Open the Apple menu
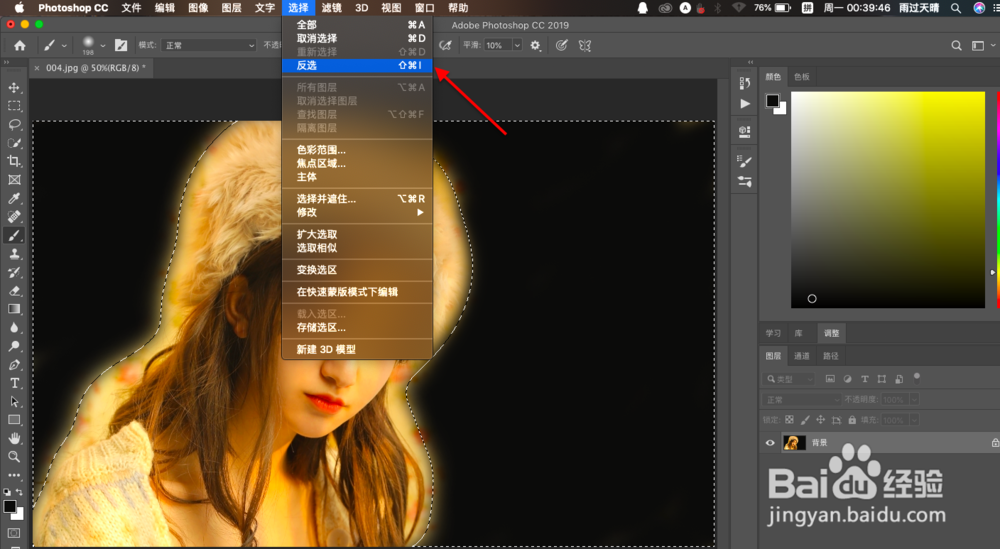Viewport: 1000px width, 549px height. pyautogui.click(x=19, y=8)
